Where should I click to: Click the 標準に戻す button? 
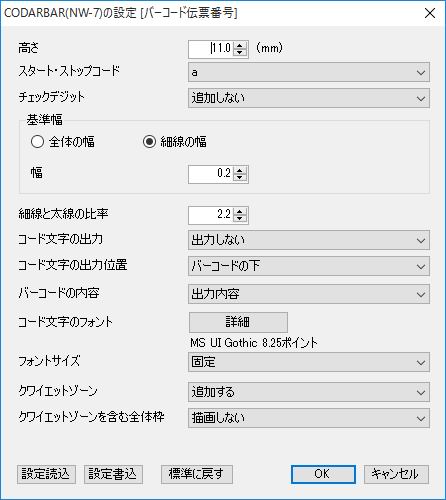pyautogui.click(x=197, y=474)
